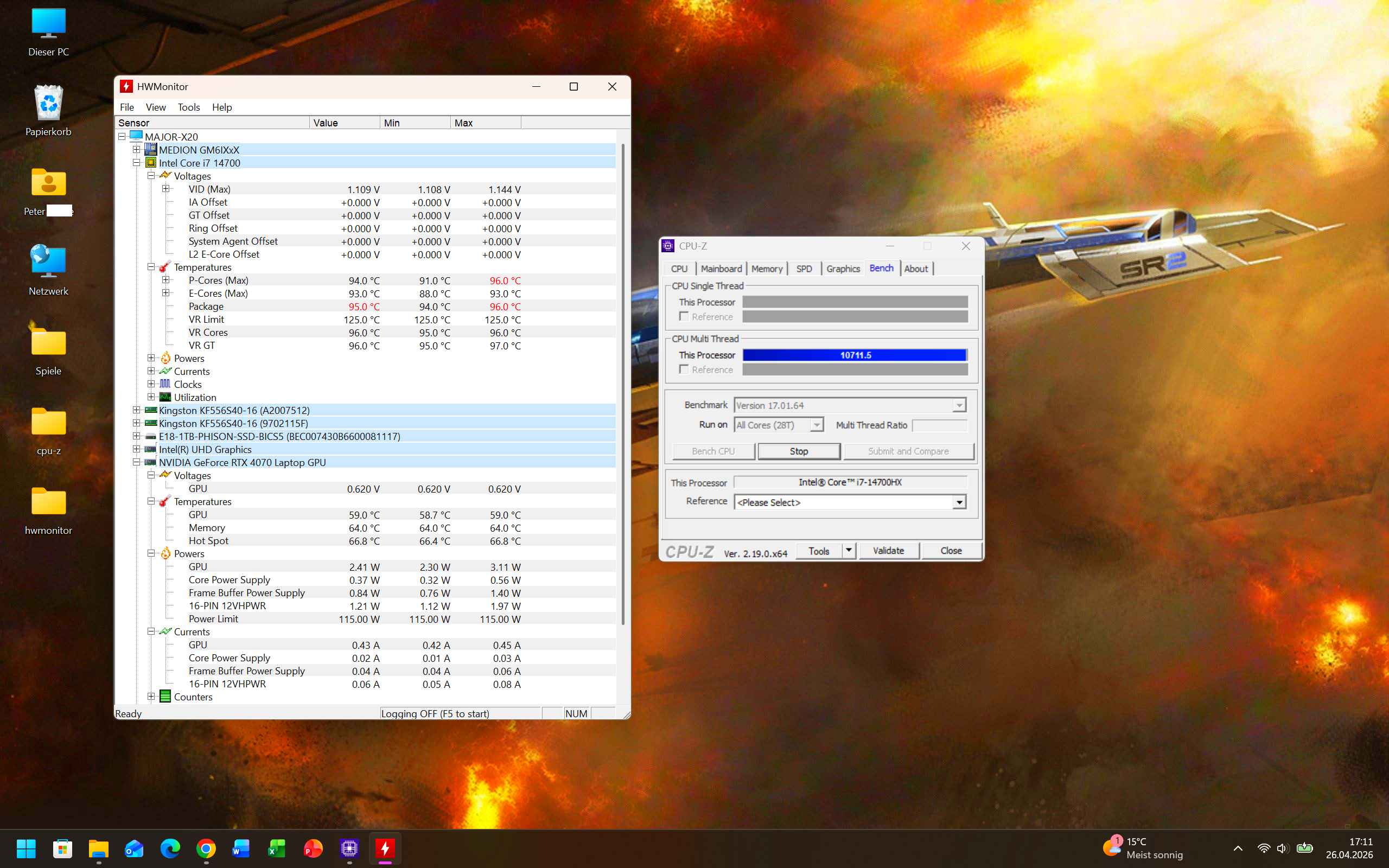The height and width of the screenshot is (868, 1389).
Task: Click the Temperatures thermometer icon under the CPU
Action: pos(165,267)
